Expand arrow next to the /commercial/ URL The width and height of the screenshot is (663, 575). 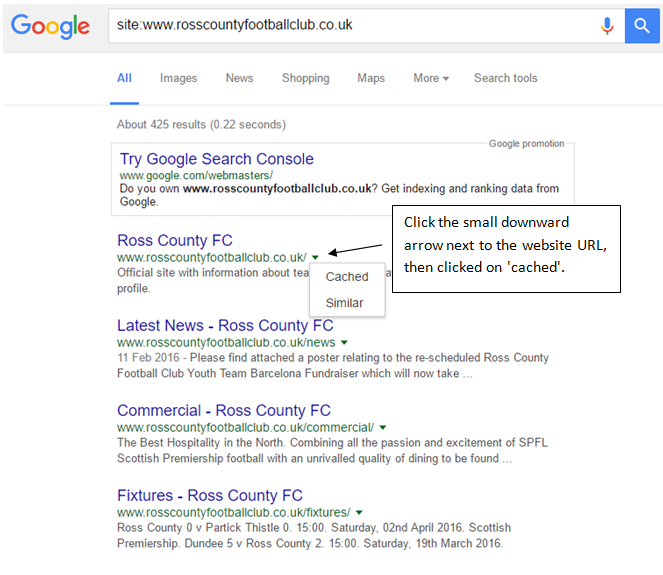coord(383,427)
